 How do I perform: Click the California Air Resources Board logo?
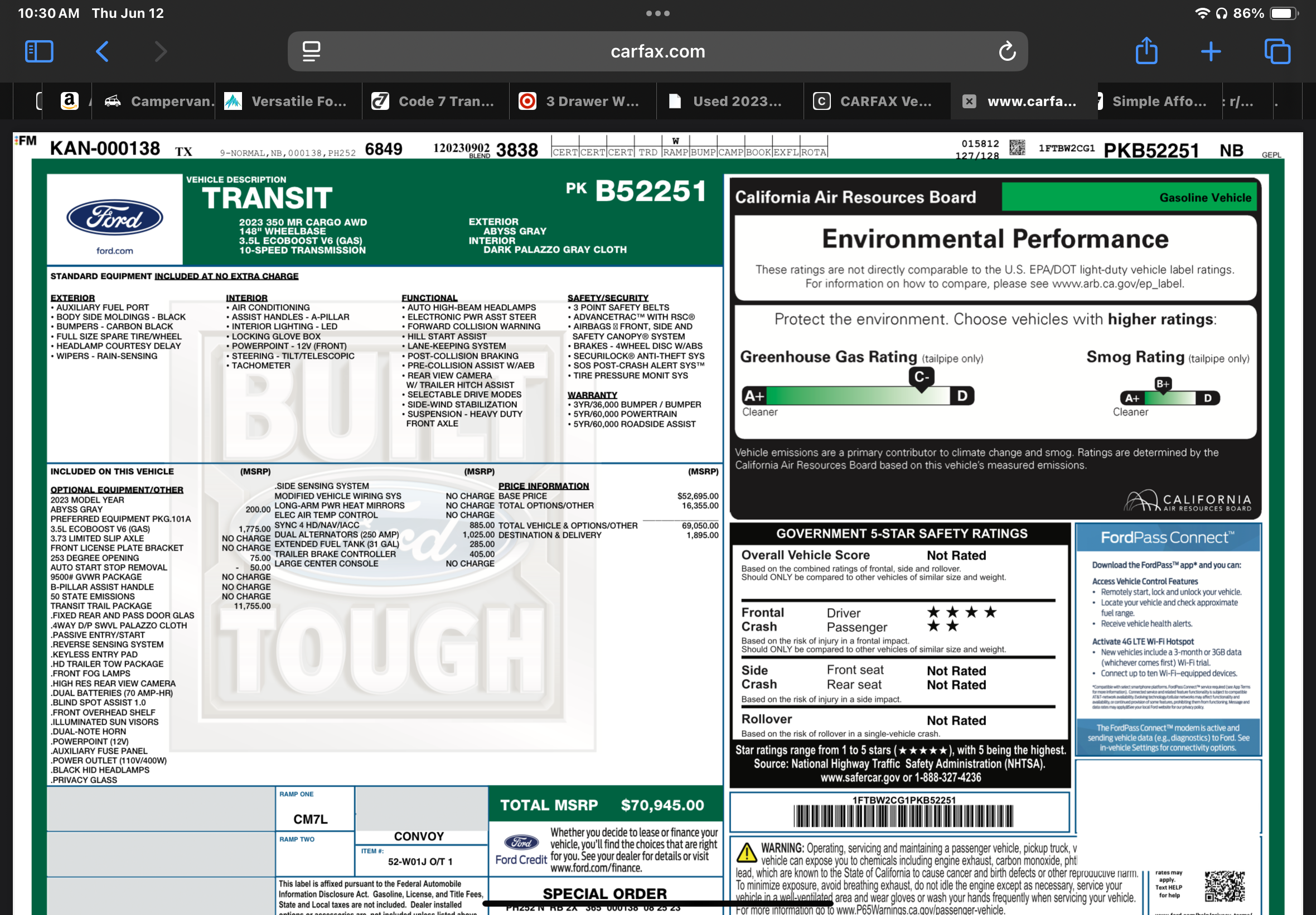click(x=1188, y=500)
